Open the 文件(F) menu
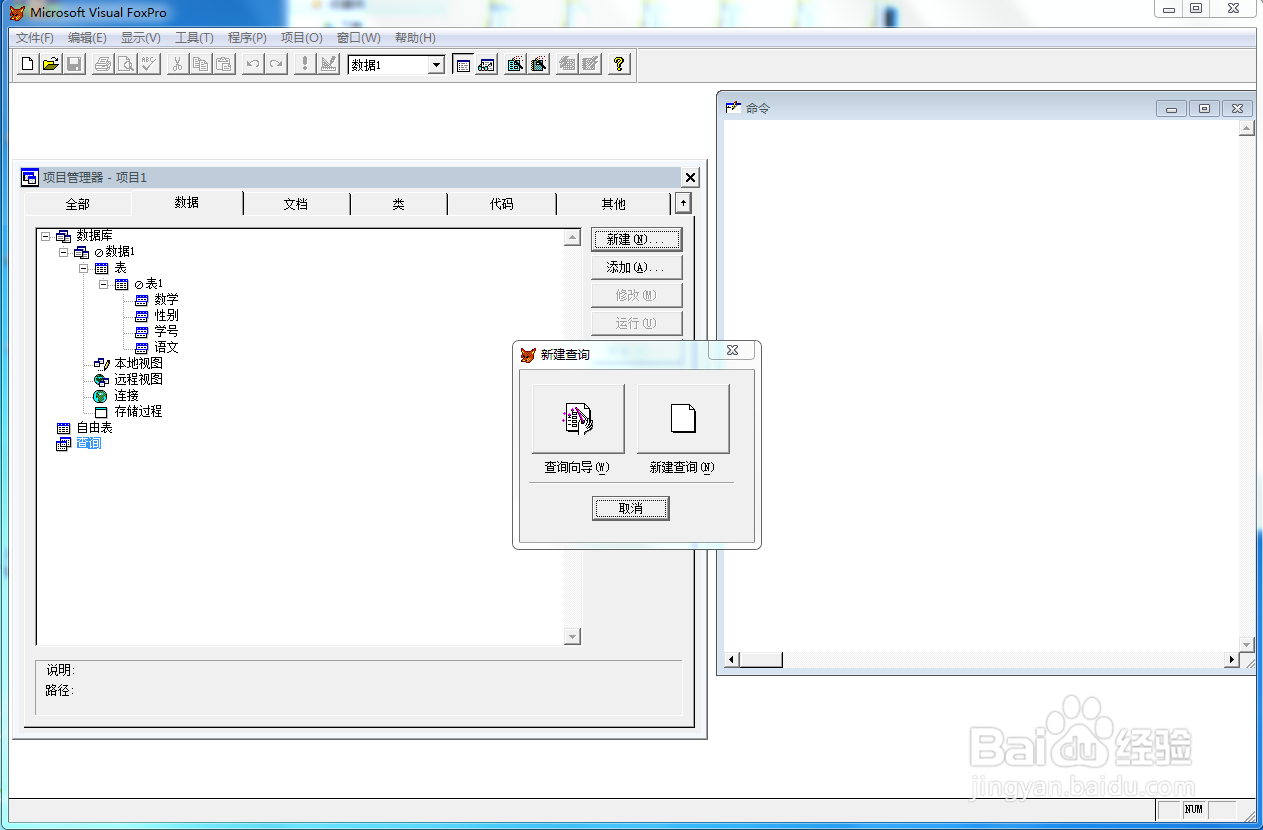1263x830 pixels. [x=35, y=38]
